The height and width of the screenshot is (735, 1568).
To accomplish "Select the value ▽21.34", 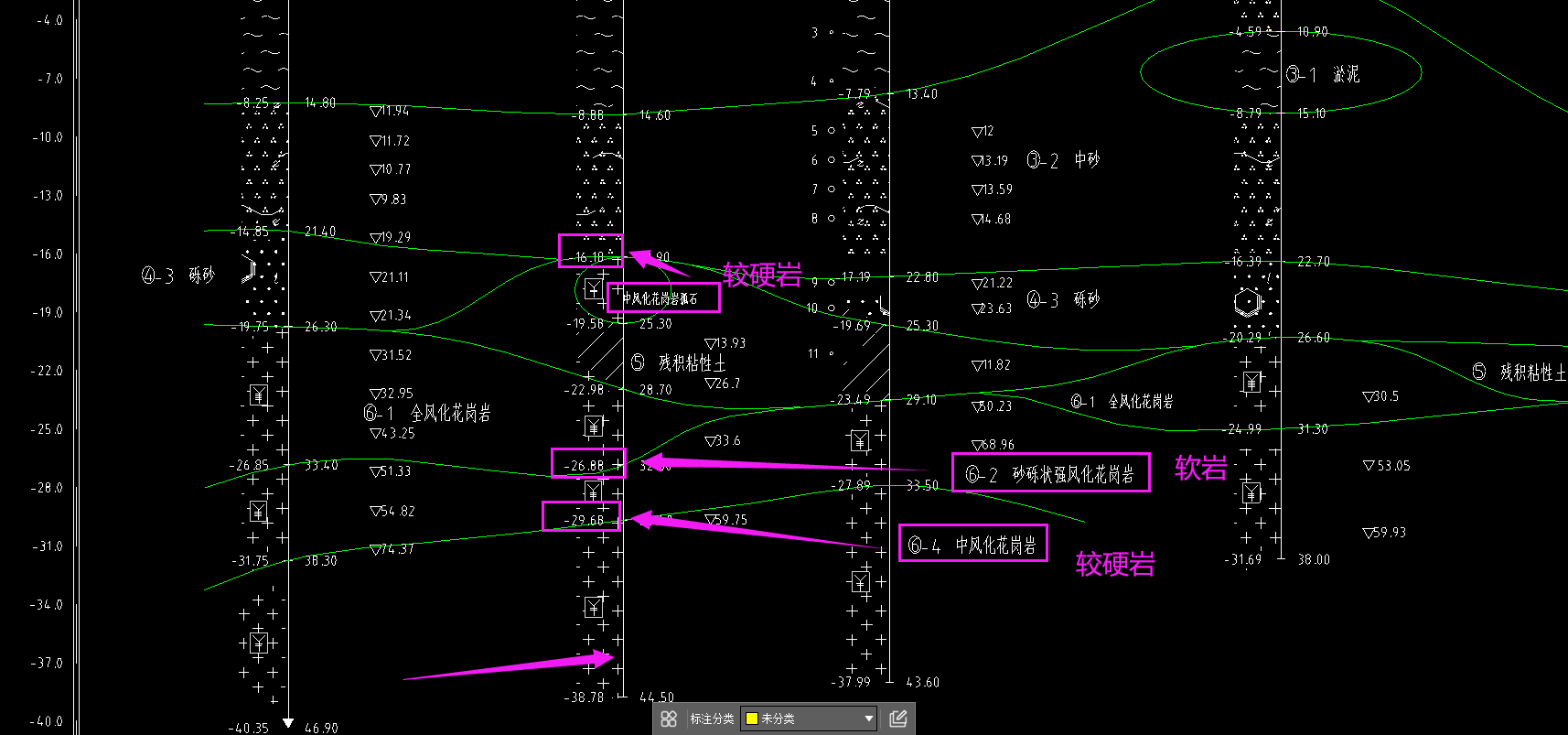I will tap(391, 315).
